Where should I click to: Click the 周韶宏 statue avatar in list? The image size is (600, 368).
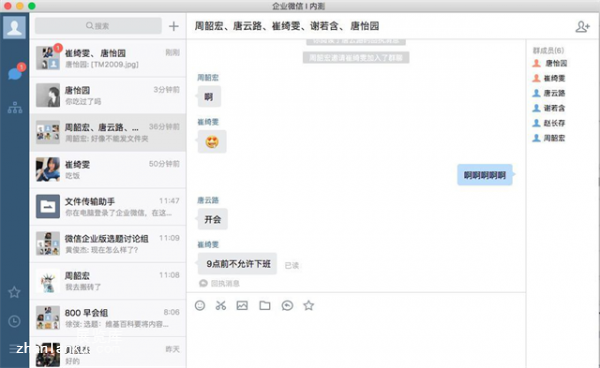click(x=48, y=280)
